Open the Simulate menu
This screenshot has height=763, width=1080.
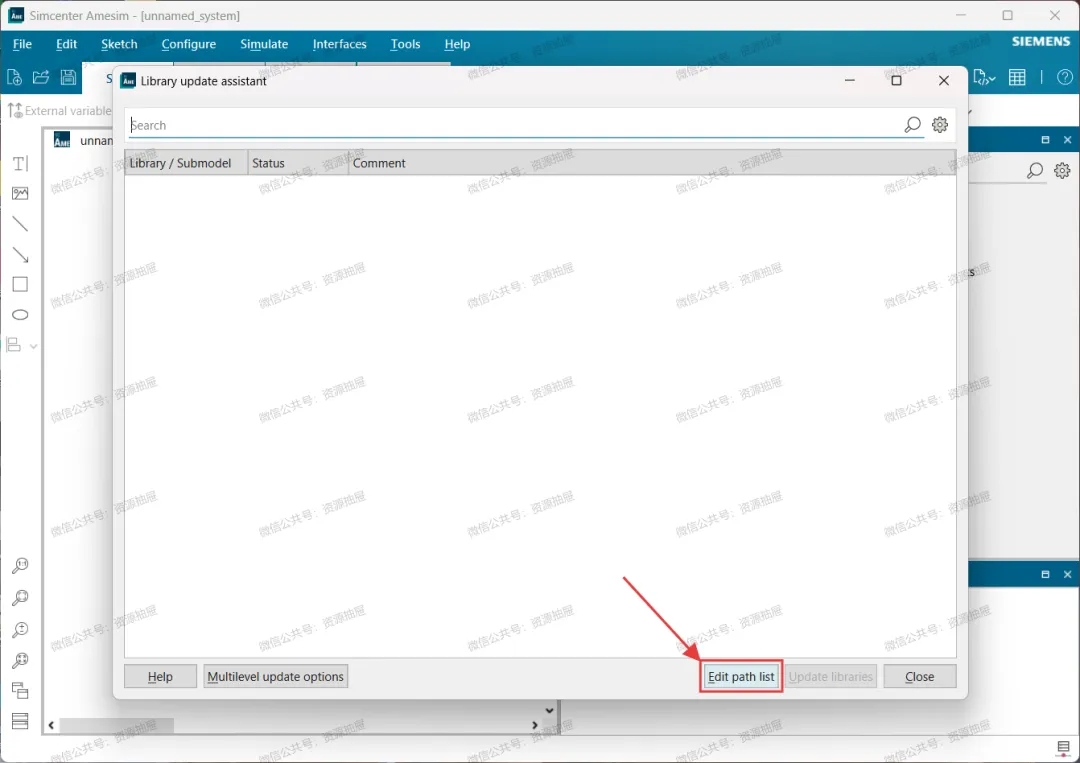264,44
